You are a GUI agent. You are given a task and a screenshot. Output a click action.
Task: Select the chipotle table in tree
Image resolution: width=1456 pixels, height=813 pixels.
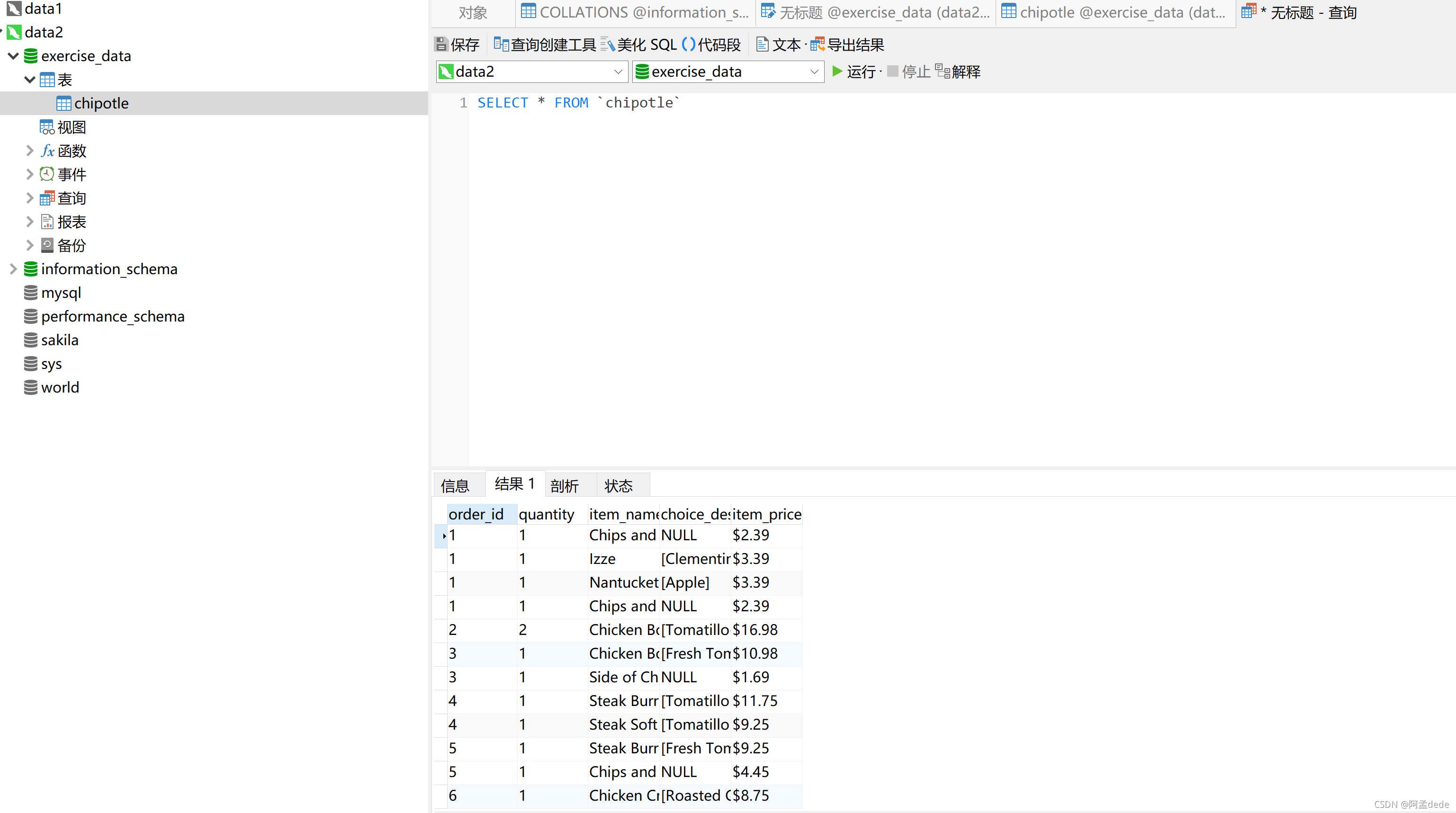pyautogui.click(x=101, y=103)
